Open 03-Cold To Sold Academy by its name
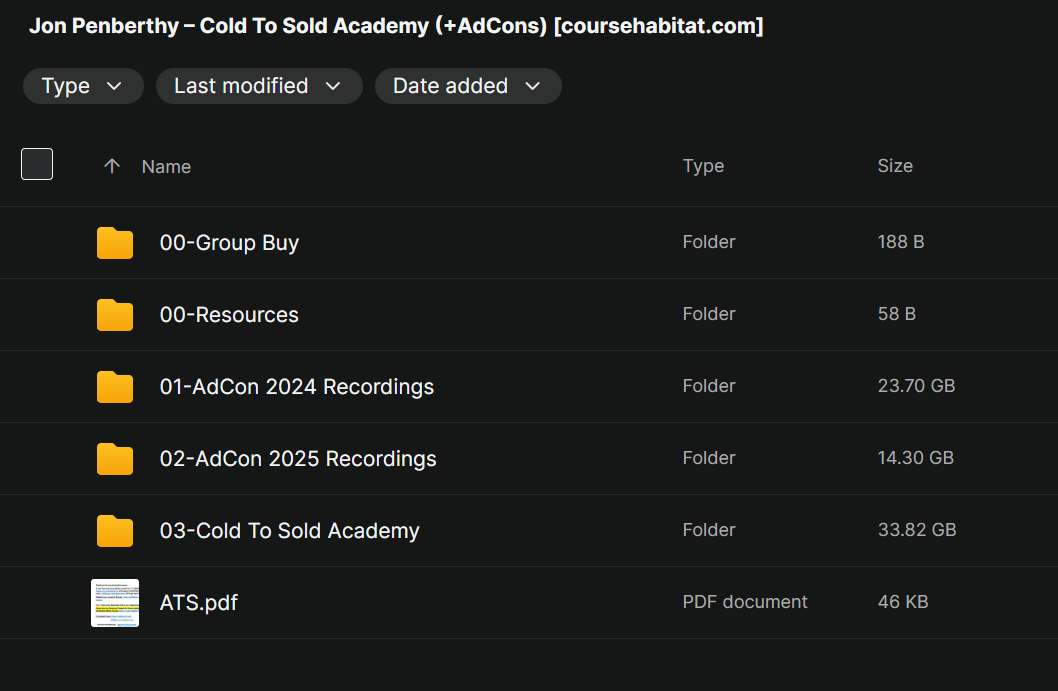The width and height of the screenshot is (1058, 691). point(290,531)
